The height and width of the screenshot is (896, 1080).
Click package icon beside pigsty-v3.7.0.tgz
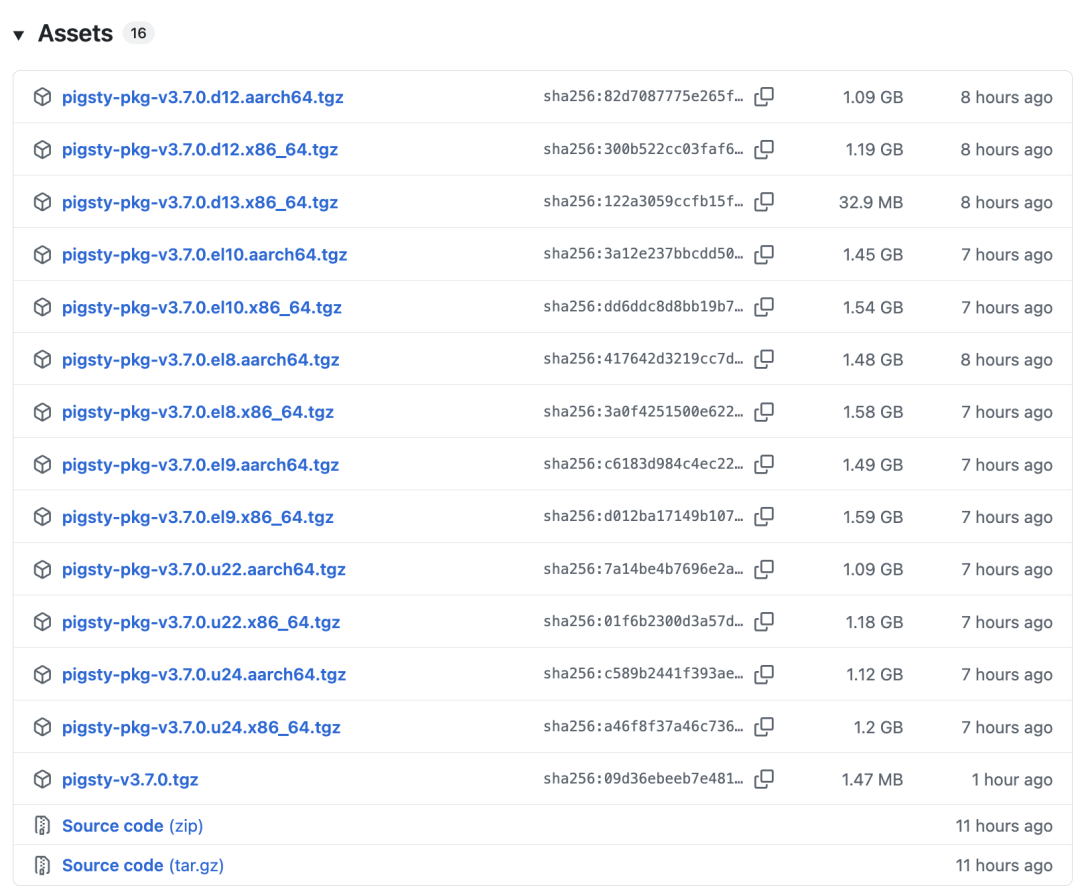(x=42, y=780)
